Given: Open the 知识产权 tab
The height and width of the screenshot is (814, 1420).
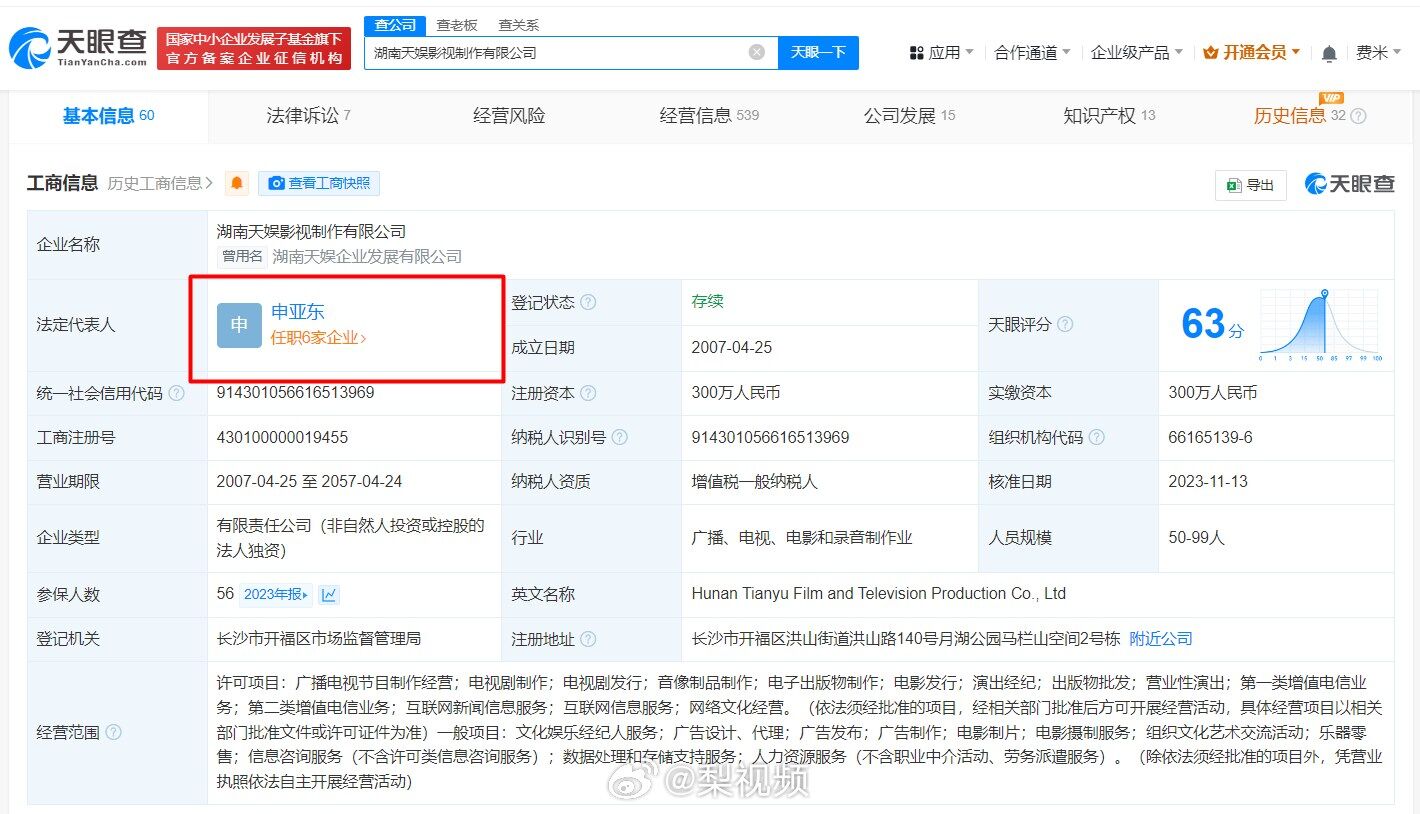Looking at the screenshot, I should click(x=1108, y=116).
